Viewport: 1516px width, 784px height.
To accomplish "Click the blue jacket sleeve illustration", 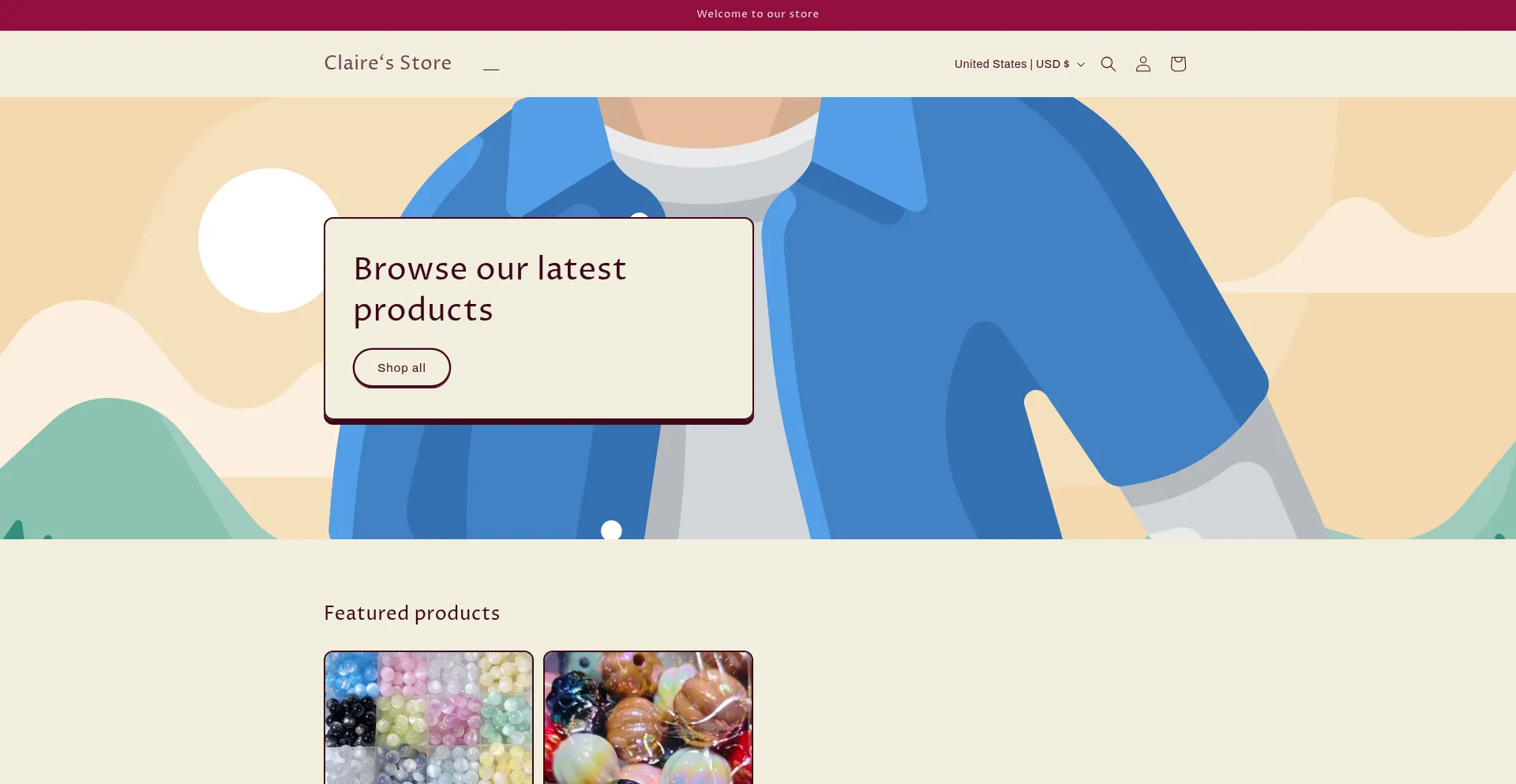I will click(1105, 316).
